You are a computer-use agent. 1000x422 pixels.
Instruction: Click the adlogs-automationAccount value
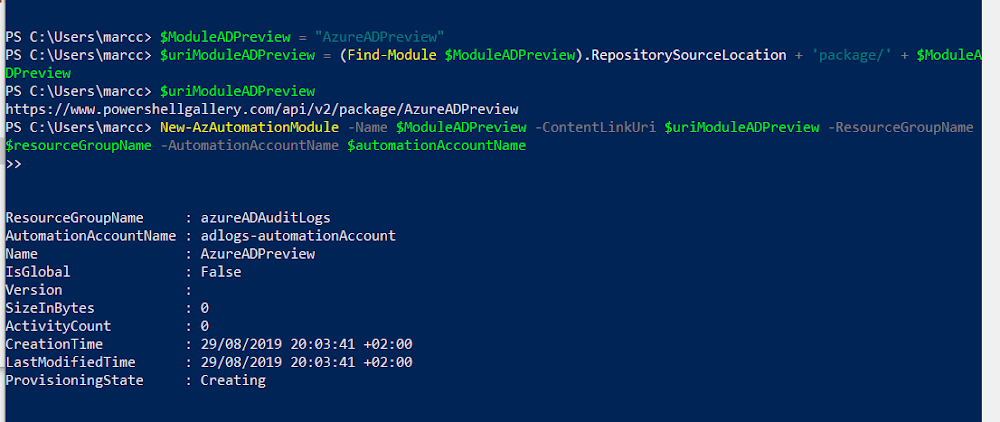pos(298,236)
